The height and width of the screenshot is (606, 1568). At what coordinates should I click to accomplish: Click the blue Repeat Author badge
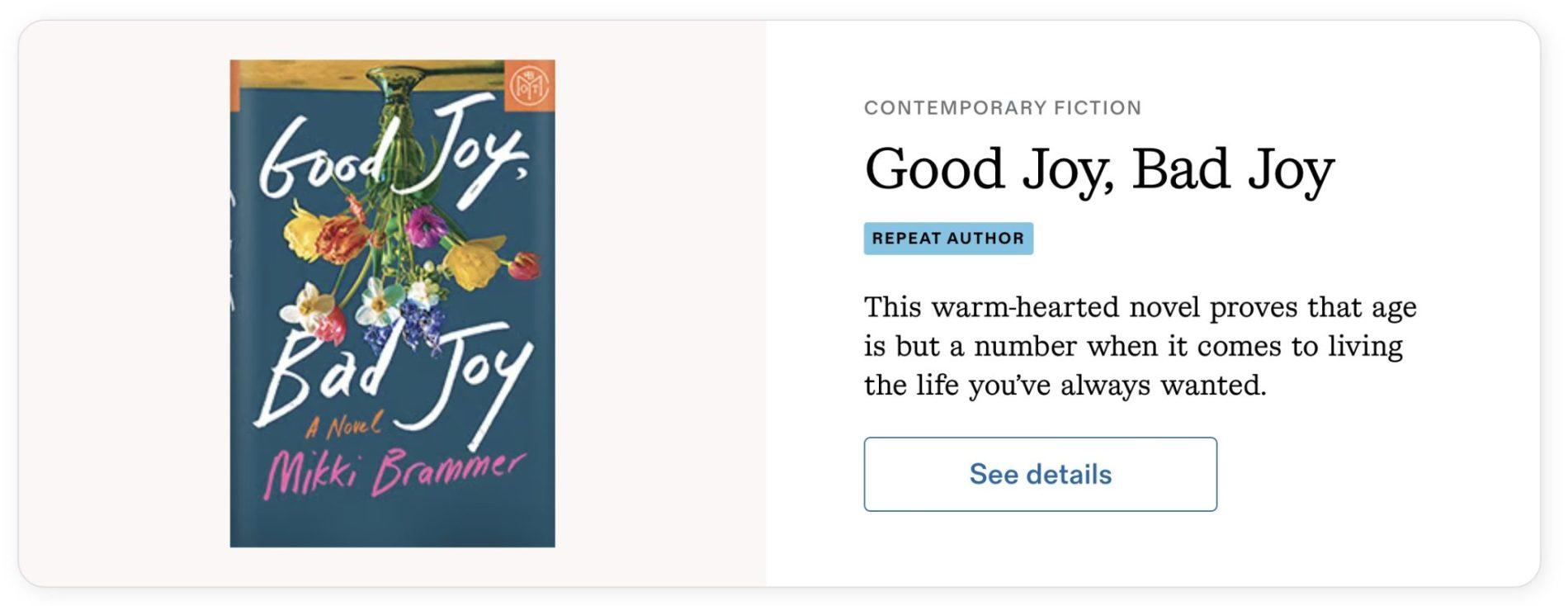947,239
